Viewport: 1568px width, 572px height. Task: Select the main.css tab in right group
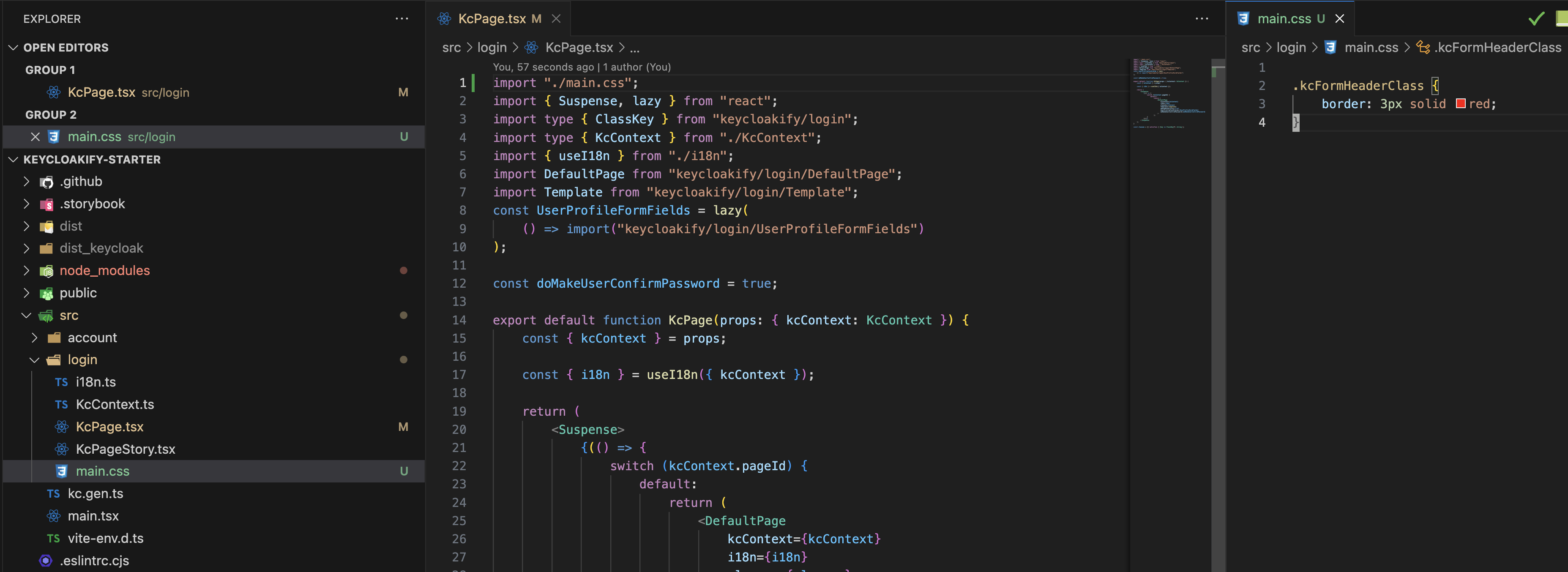coord(1284,19)
